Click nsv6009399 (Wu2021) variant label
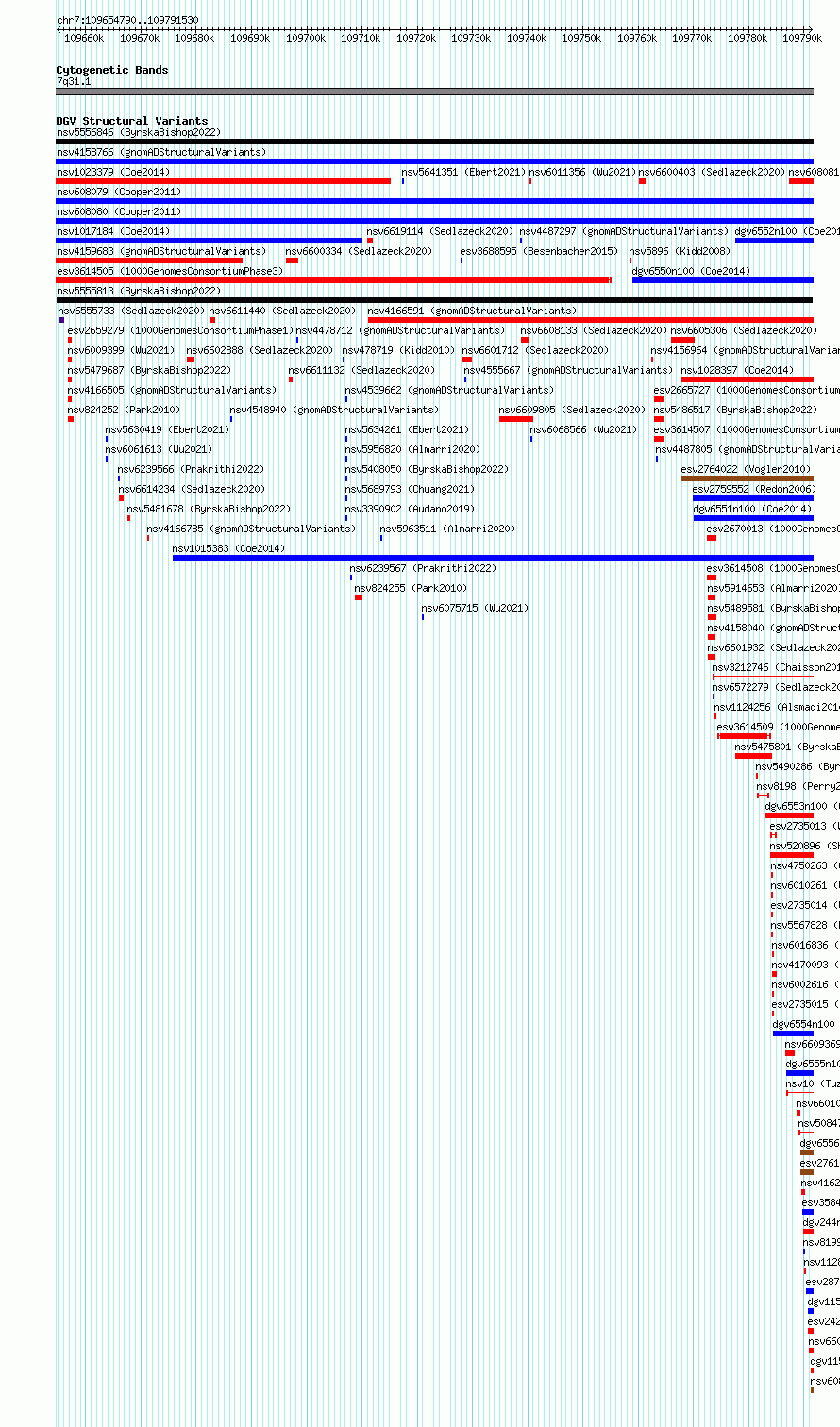Viewport: 840px width, 1427px height. pyautogui.click(x=121, y=350)
